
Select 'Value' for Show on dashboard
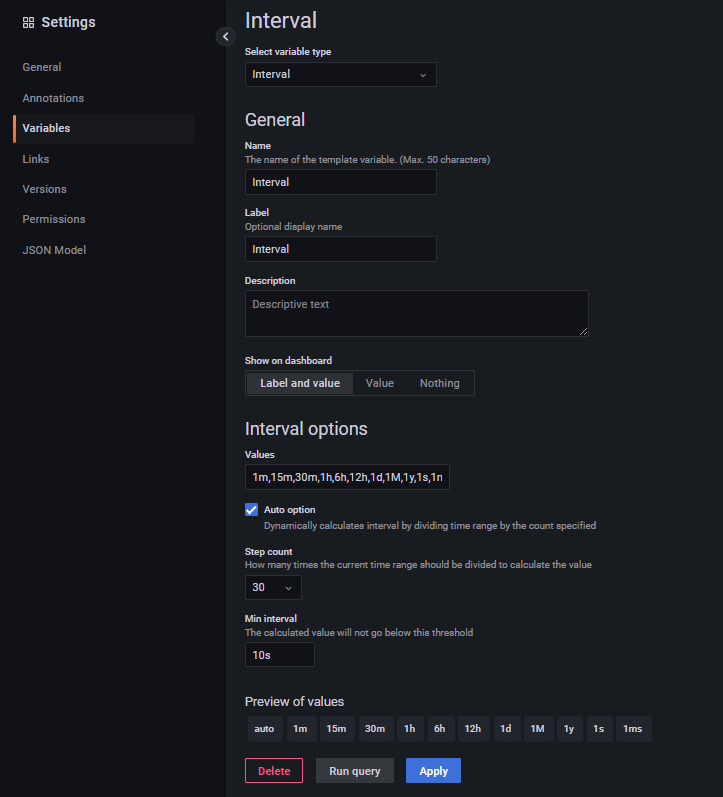380,383
